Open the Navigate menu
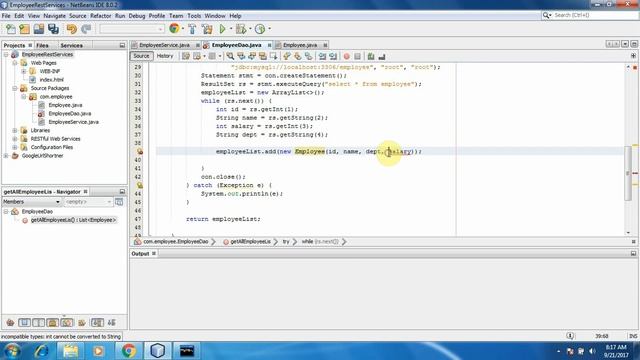The image size is (640, 360). coord(54,16)
